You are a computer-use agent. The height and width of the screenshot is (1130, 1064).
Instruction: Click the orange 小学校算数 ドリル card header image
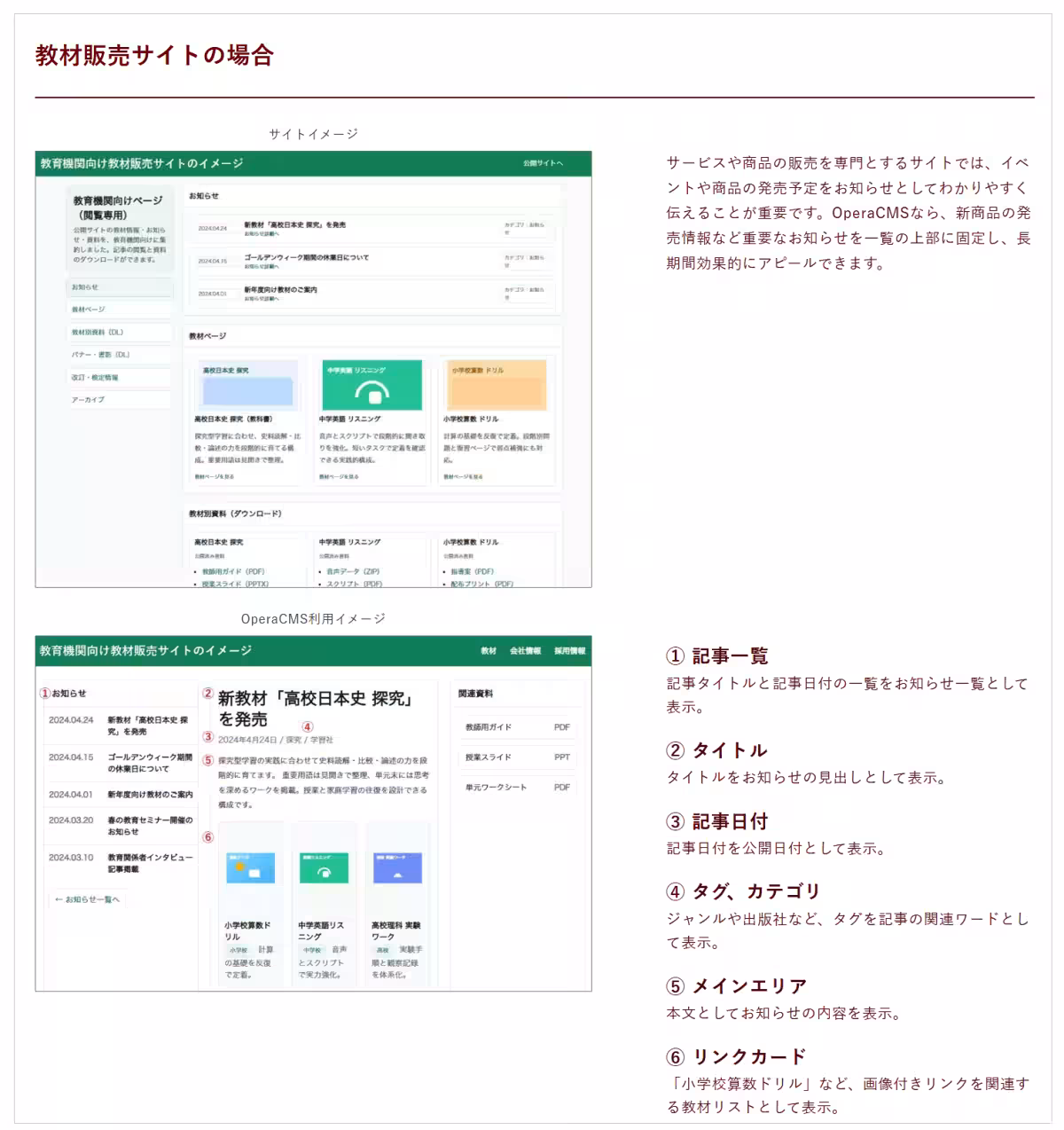pyautogui.click(x=497, y=385)
